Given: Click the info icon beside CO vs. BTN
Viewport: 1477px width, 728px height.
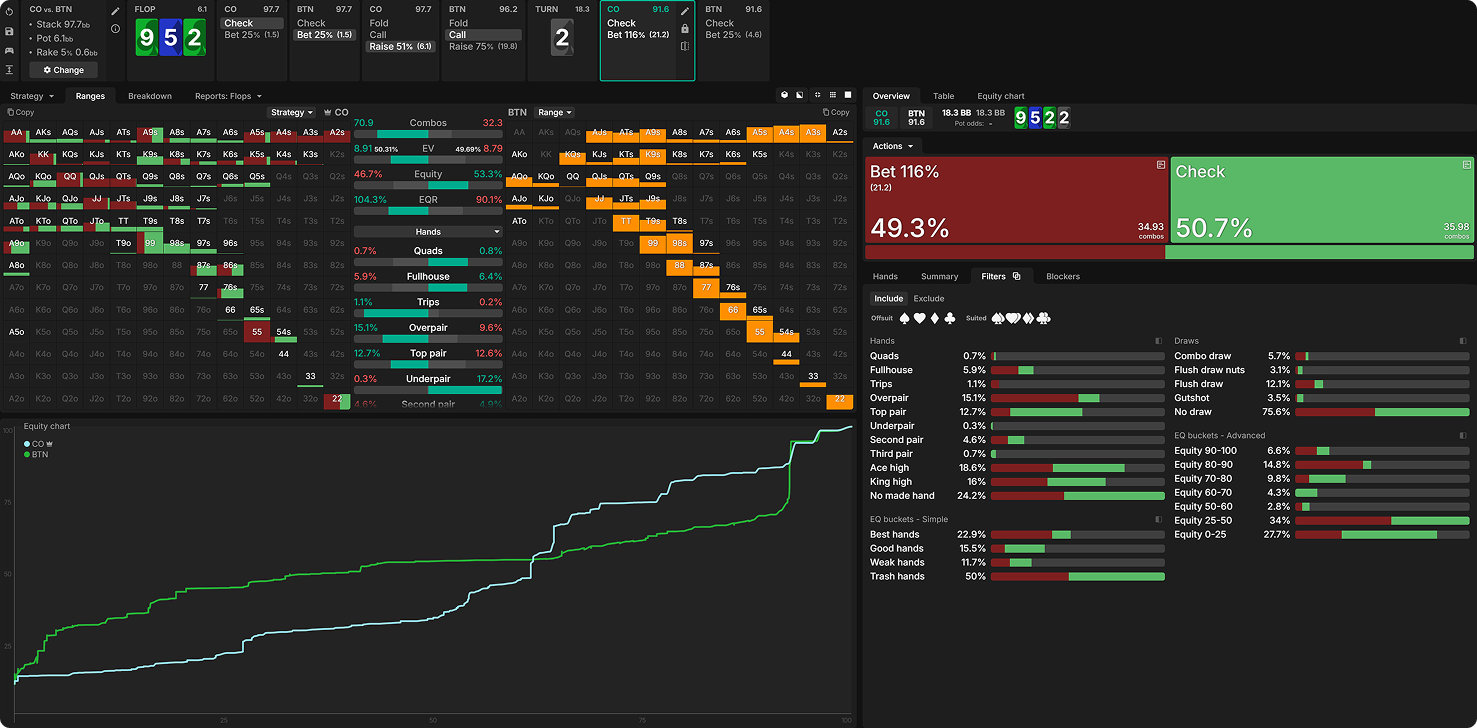Looking at the screenshot, I should click(115, 29).
